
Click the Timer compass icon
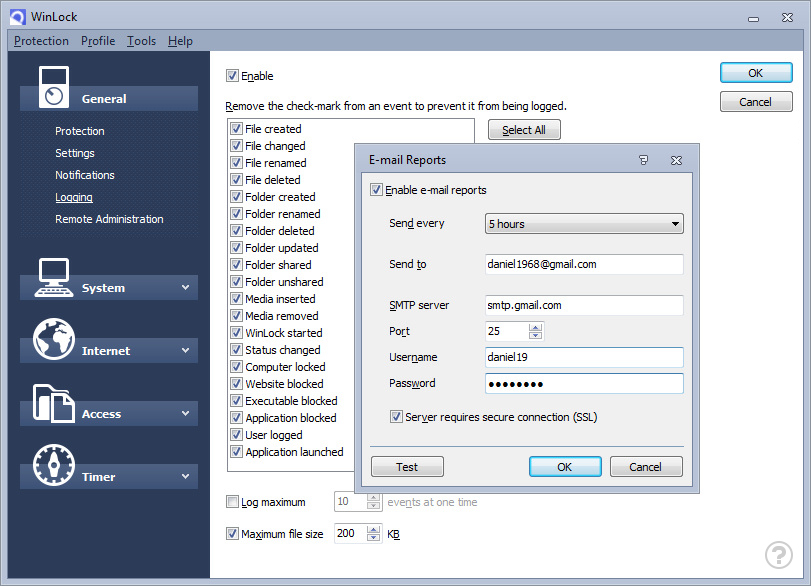(54, 465)
